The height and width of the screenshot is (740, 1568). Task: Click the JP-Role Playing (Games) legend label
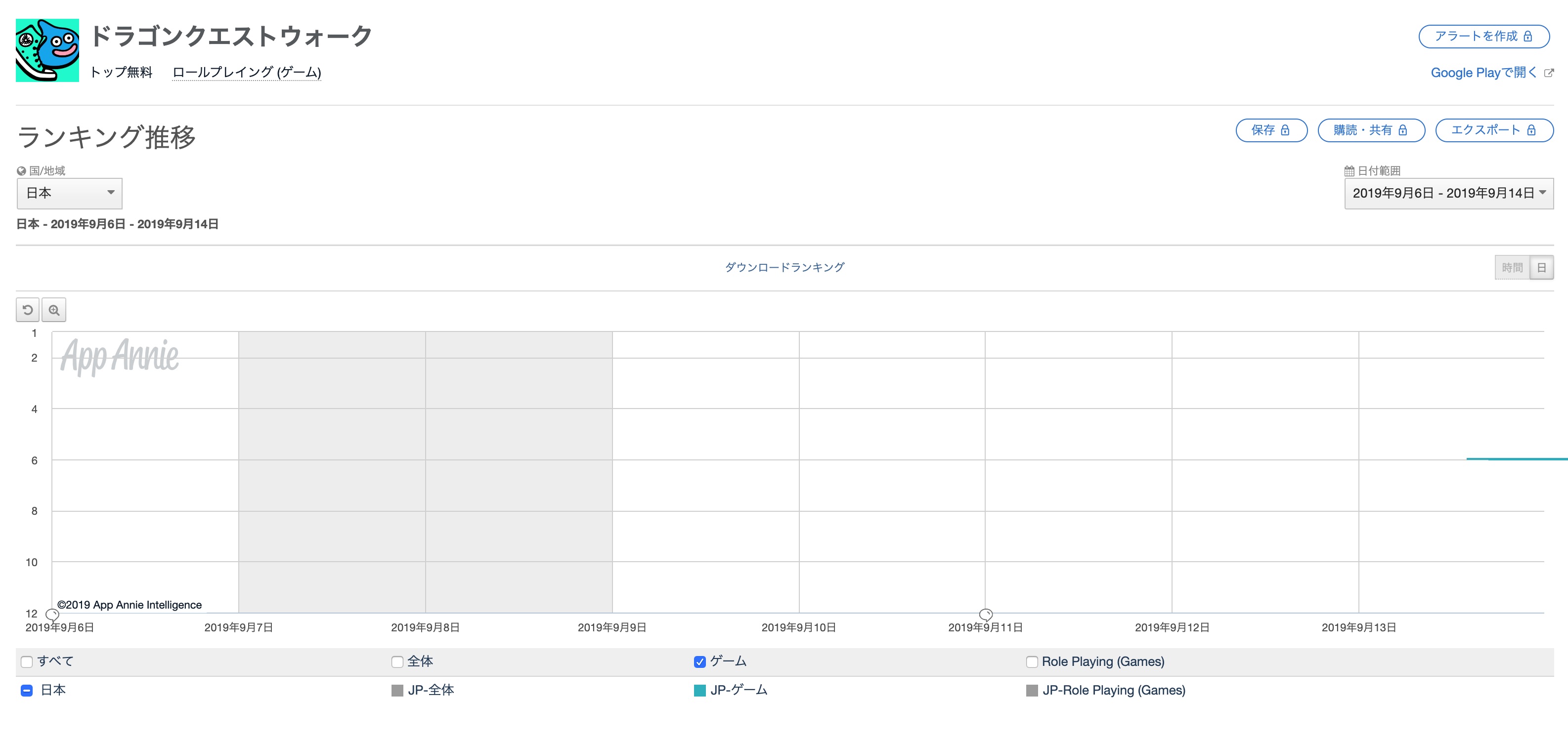[x=1114, y=690]
